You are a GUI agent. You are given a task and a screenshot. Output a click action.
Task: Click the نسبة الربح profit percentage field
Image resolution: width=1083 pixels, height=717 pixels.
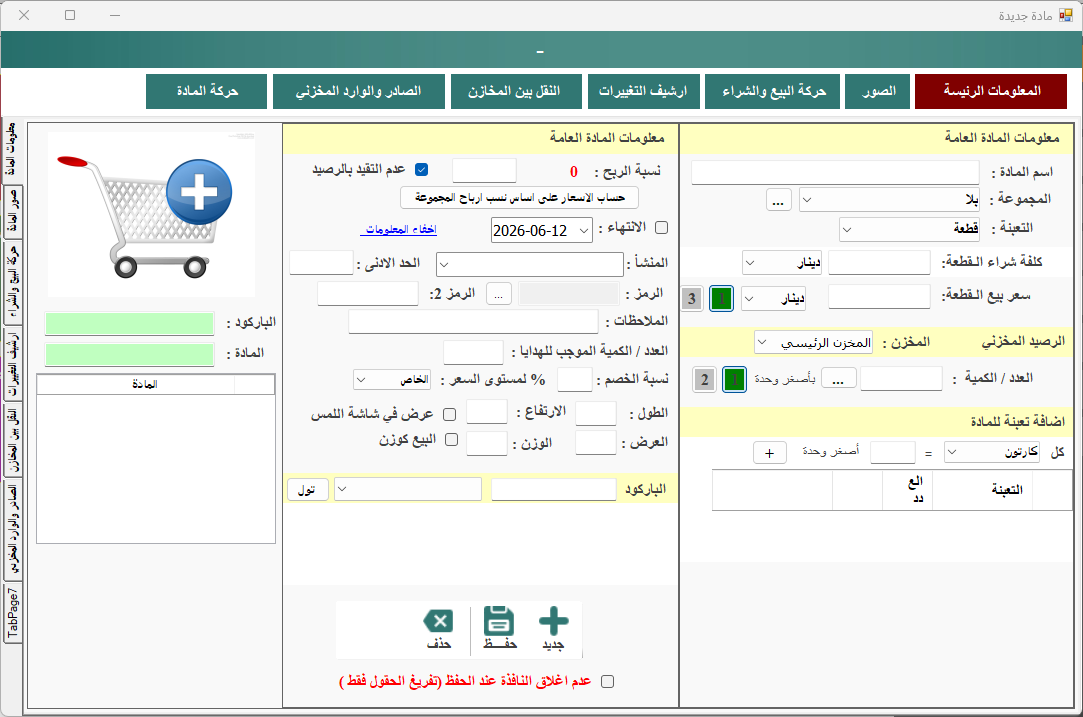coord(484,171)
